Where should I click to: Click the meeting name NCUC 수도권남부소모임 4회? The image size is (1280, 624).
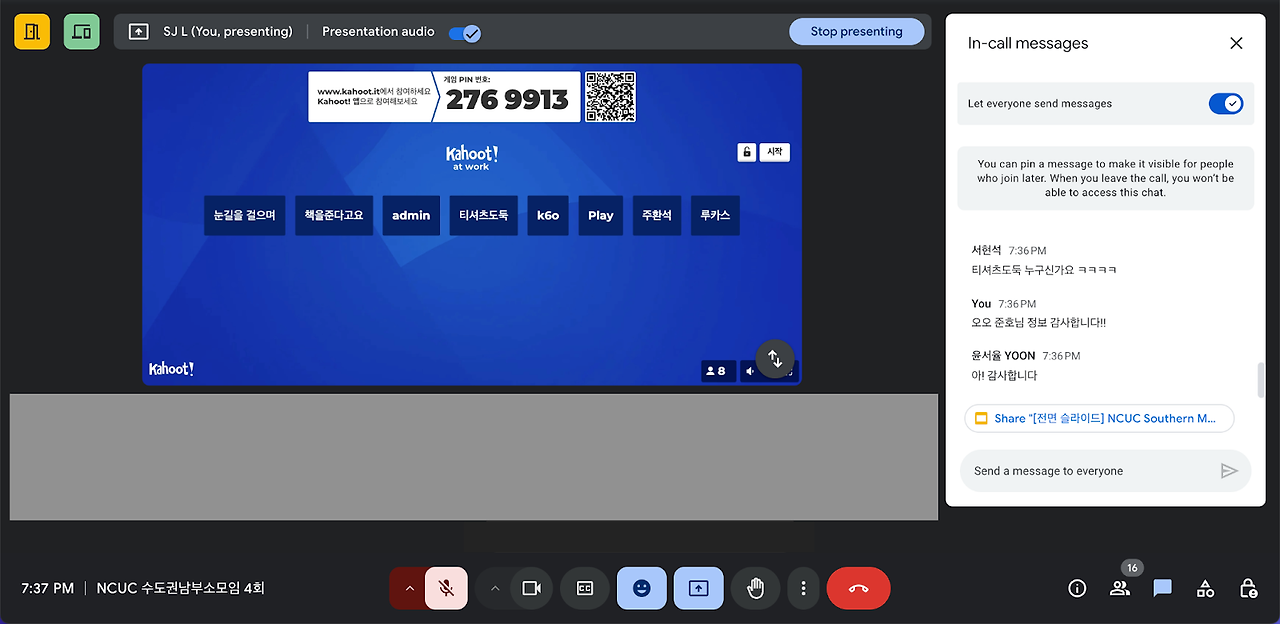pos(181,588)
